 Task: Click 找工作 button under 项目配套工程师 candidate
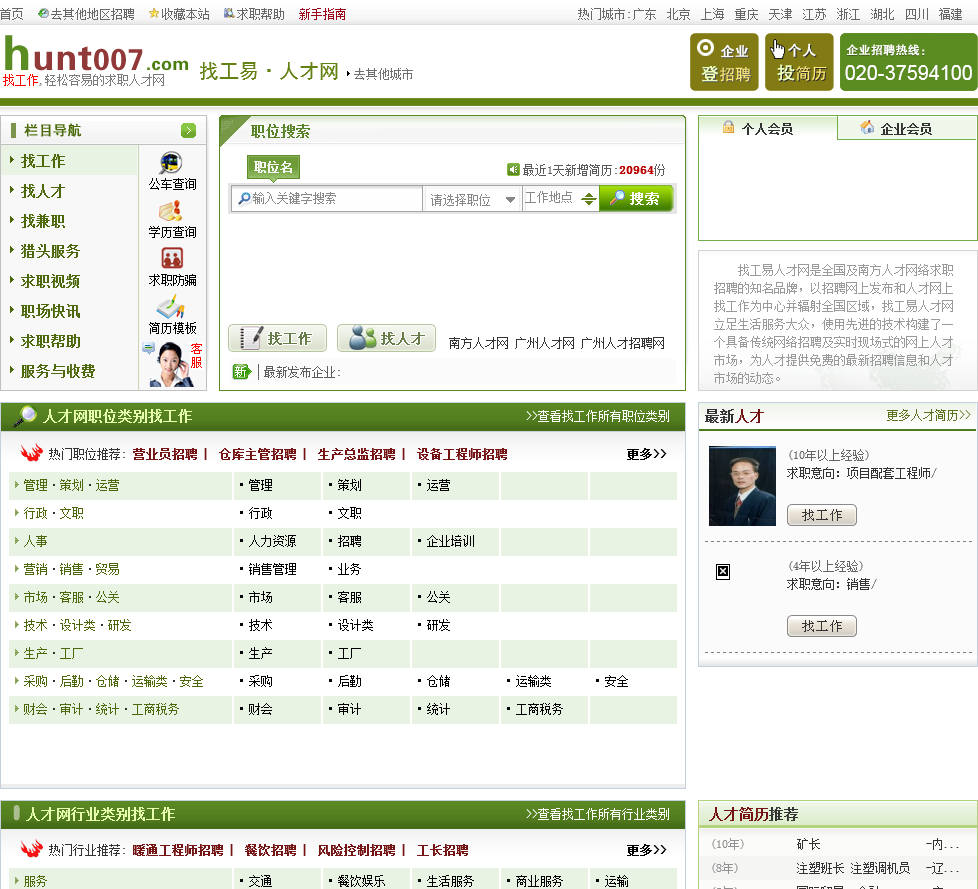click(x=822, y=515)
